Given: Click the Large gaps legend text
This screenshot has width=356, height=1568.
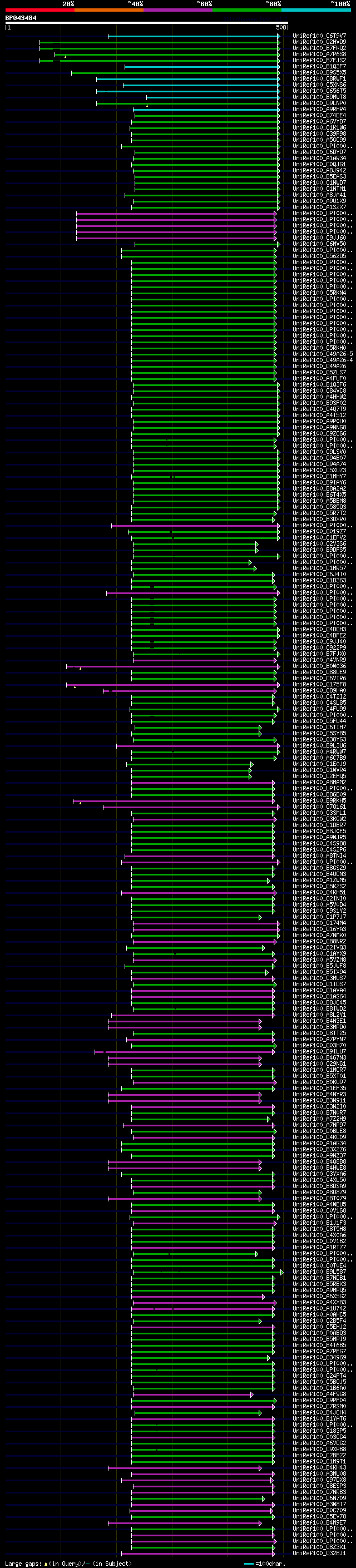Looking at the screenshot, I should tap(68, 1564).
